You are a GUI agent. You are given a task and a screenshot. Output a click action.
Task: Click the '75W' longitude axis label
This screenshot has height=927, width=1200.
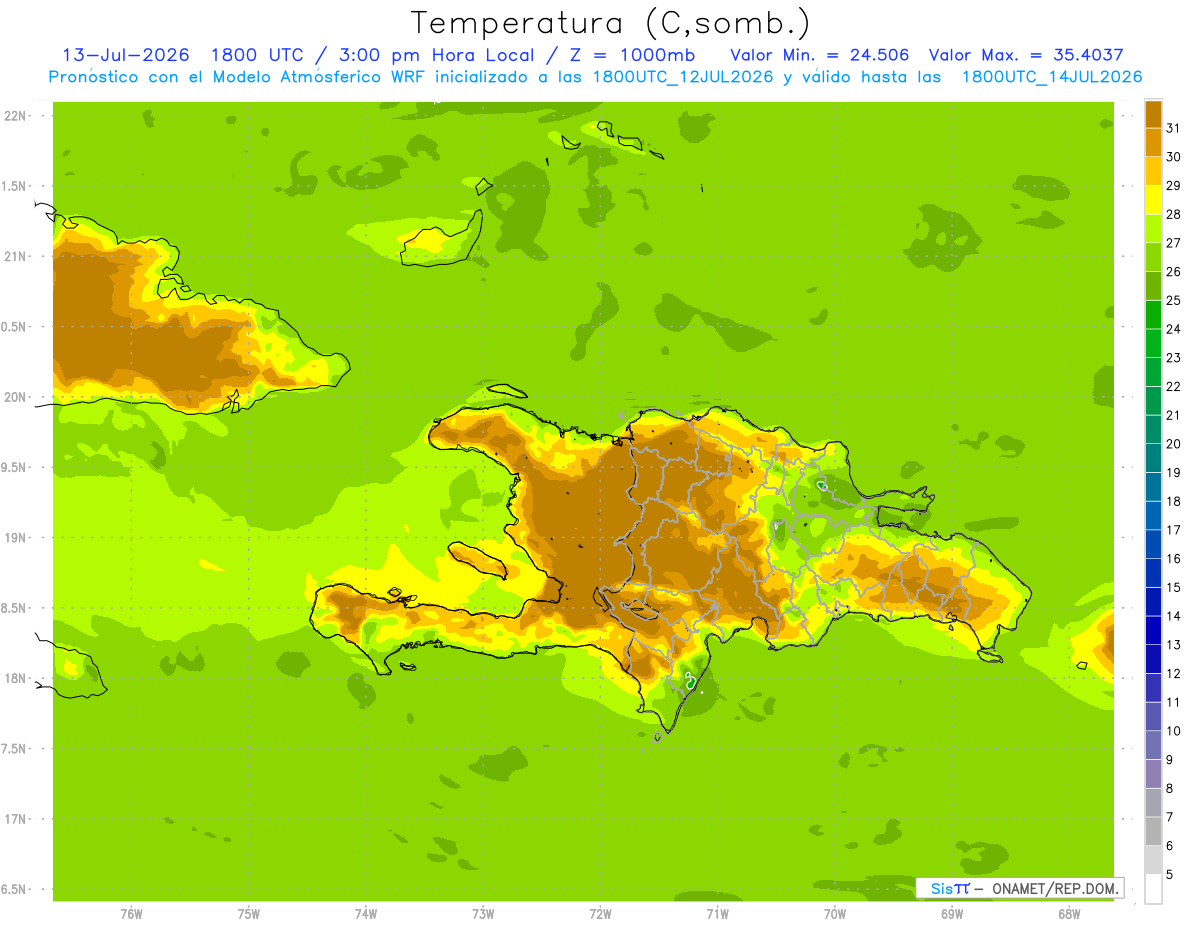[249, 913]
